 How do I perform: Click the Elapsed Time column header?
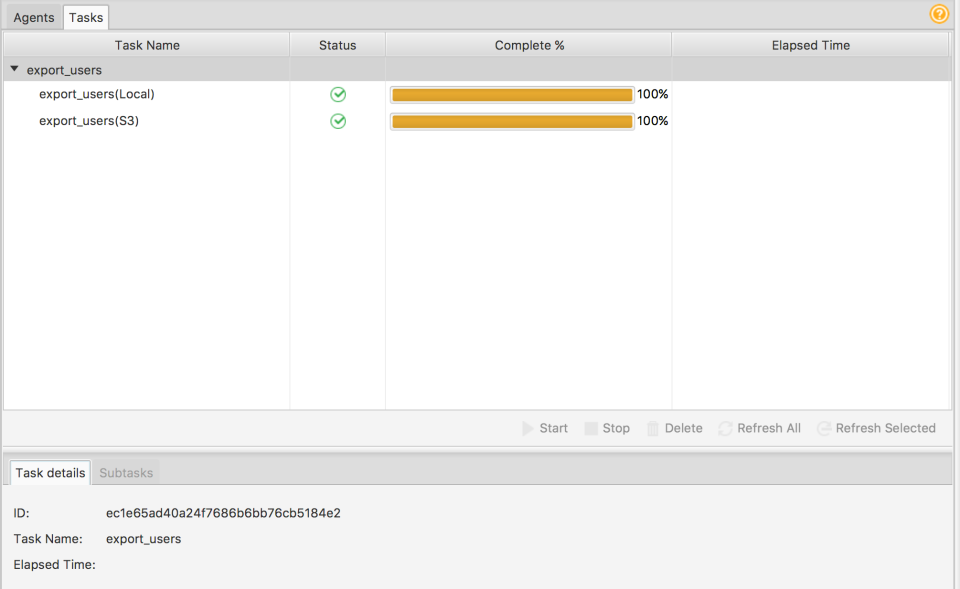(x=811, y=45)
